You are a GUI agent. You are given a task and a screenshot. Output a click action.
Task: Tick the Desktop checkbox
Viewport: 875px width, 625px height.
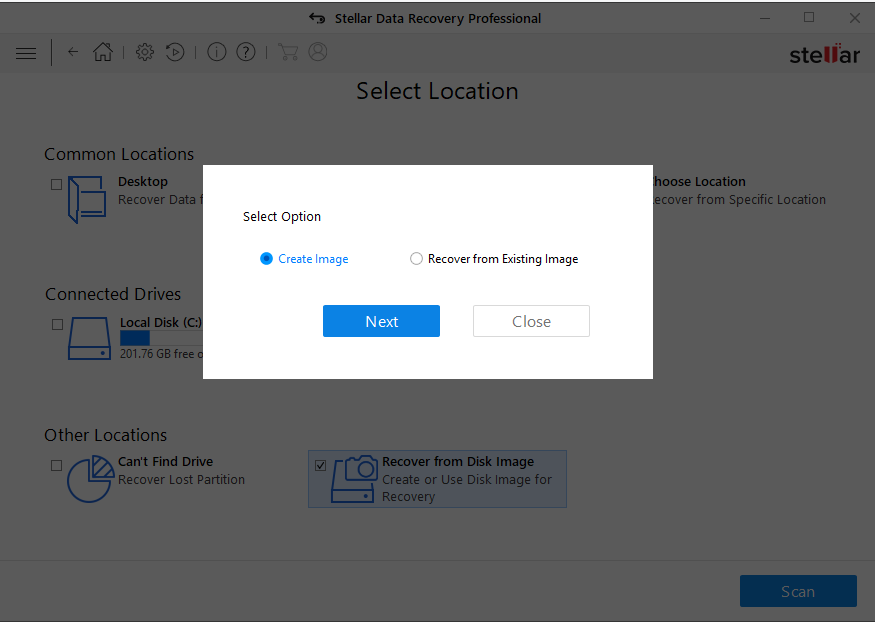click(56, 184)
